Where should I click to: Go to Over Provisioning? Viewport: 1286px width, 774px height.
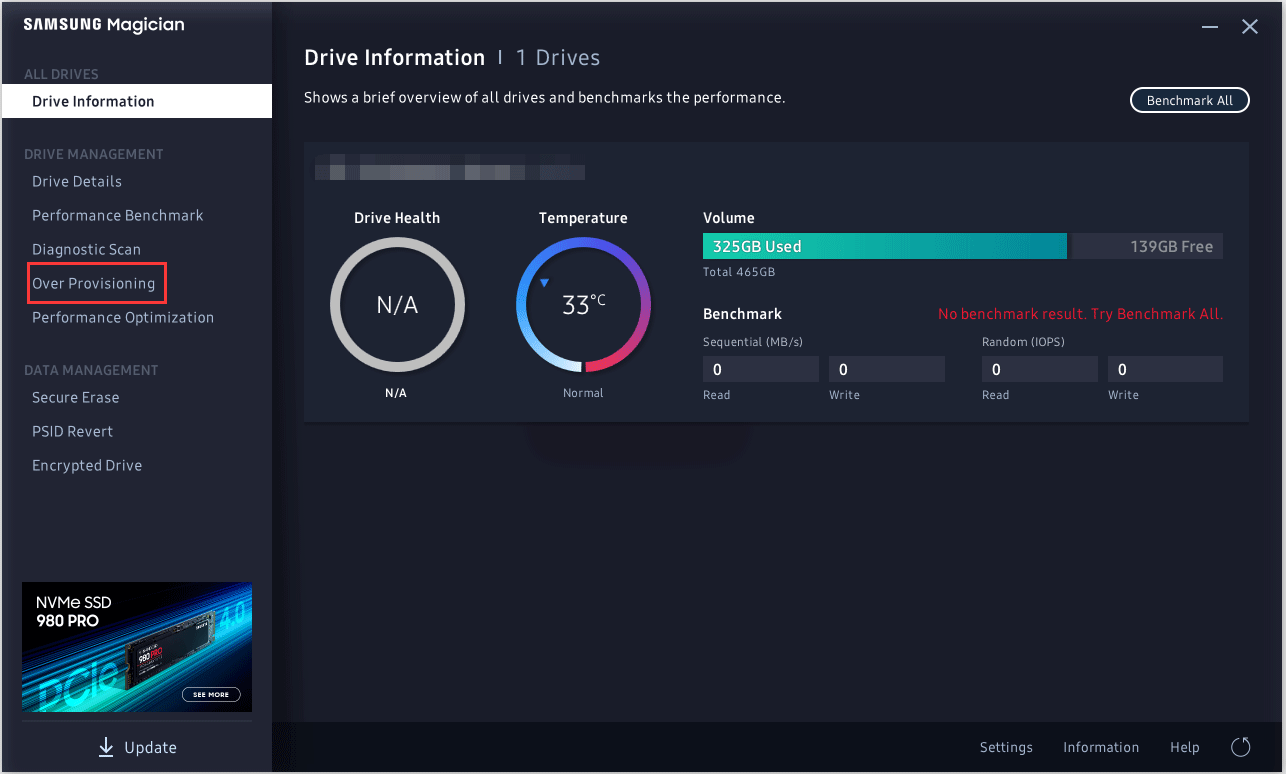(94, 283)
